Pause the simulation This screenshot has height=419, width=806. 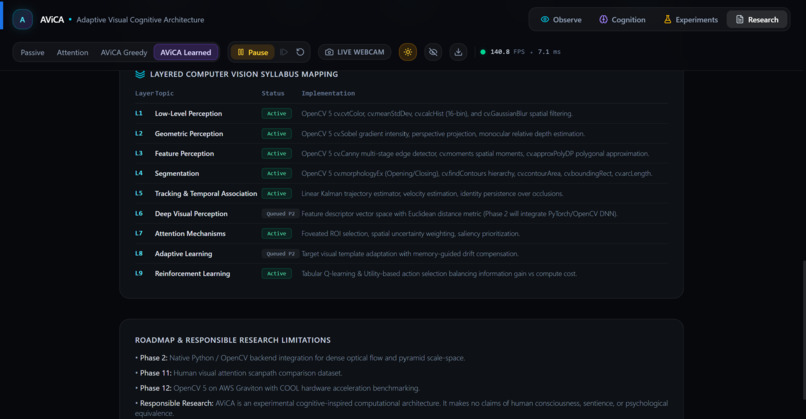(x=252, y=52)
